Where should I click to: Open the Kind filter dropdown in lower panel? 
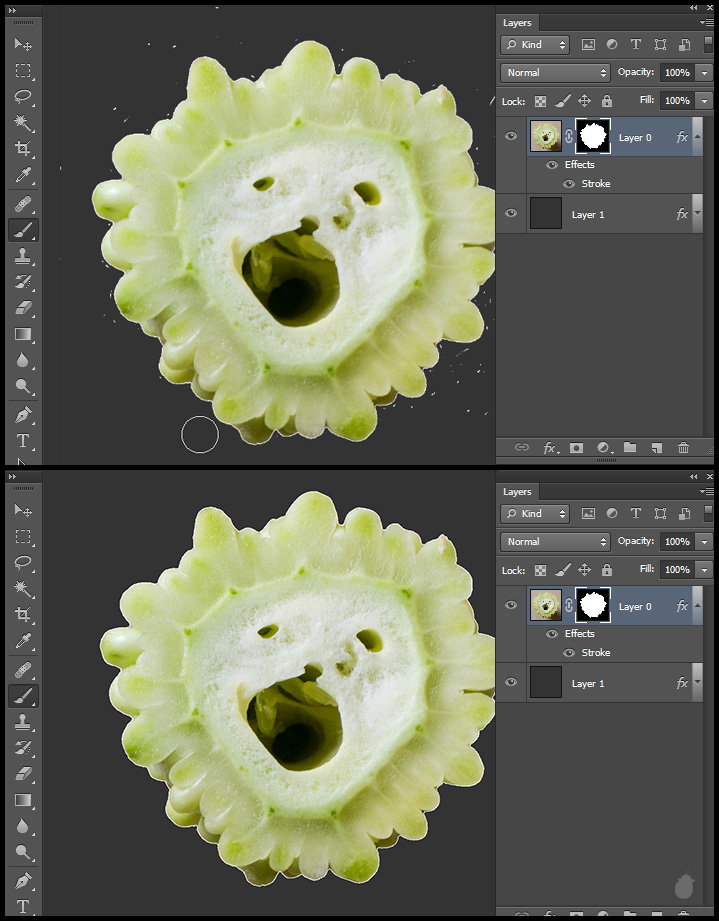(535, 514)
